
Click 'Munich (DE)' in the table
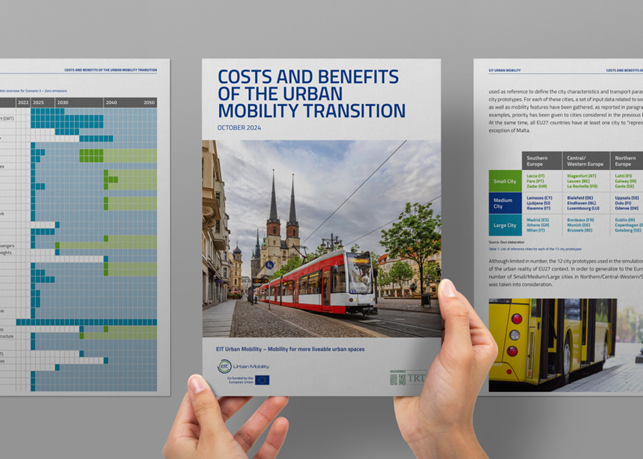click(580, 225)
